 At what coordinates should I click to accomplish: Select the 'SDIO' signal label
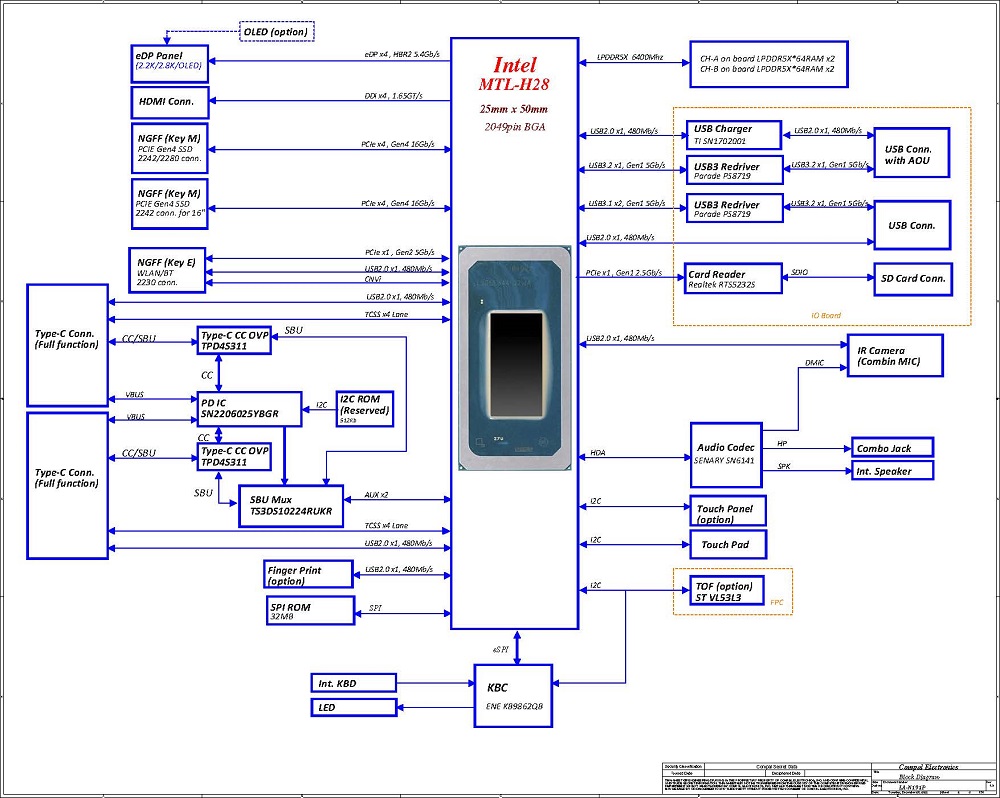point(799,272)
